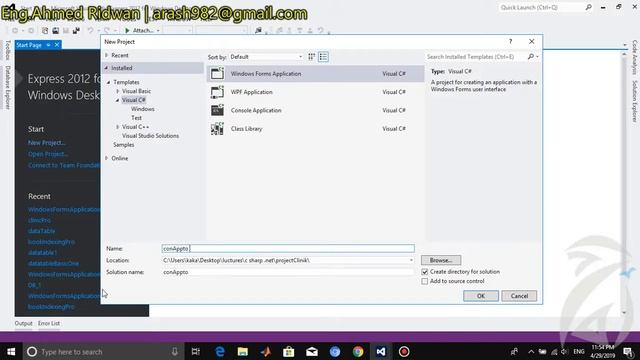Click Open Project link on Start Page
640x360 pixels.
coord(48,154)
